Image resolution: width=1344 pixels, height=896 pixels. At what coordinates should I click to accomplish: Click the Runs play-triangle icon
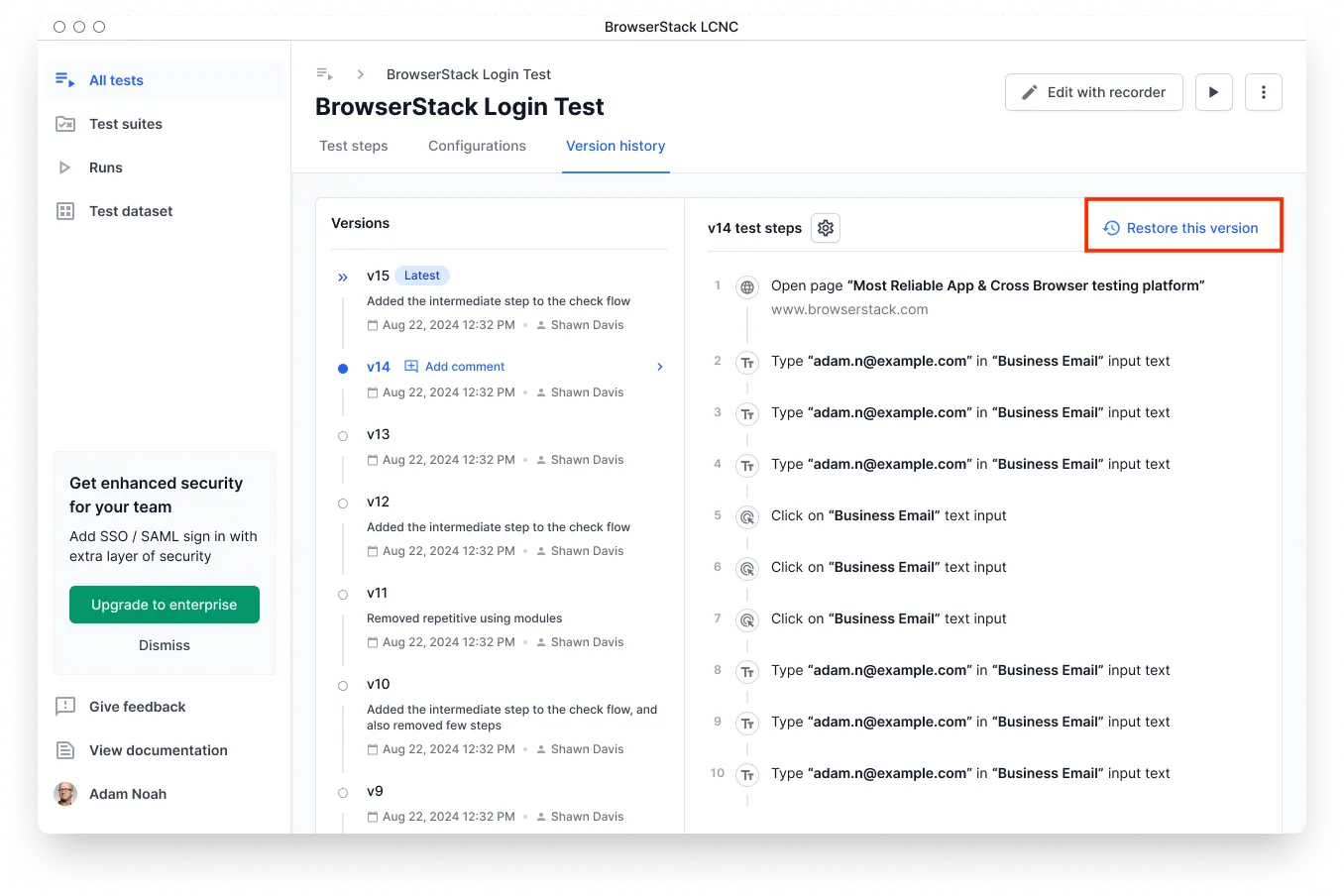tap(65, 168)
